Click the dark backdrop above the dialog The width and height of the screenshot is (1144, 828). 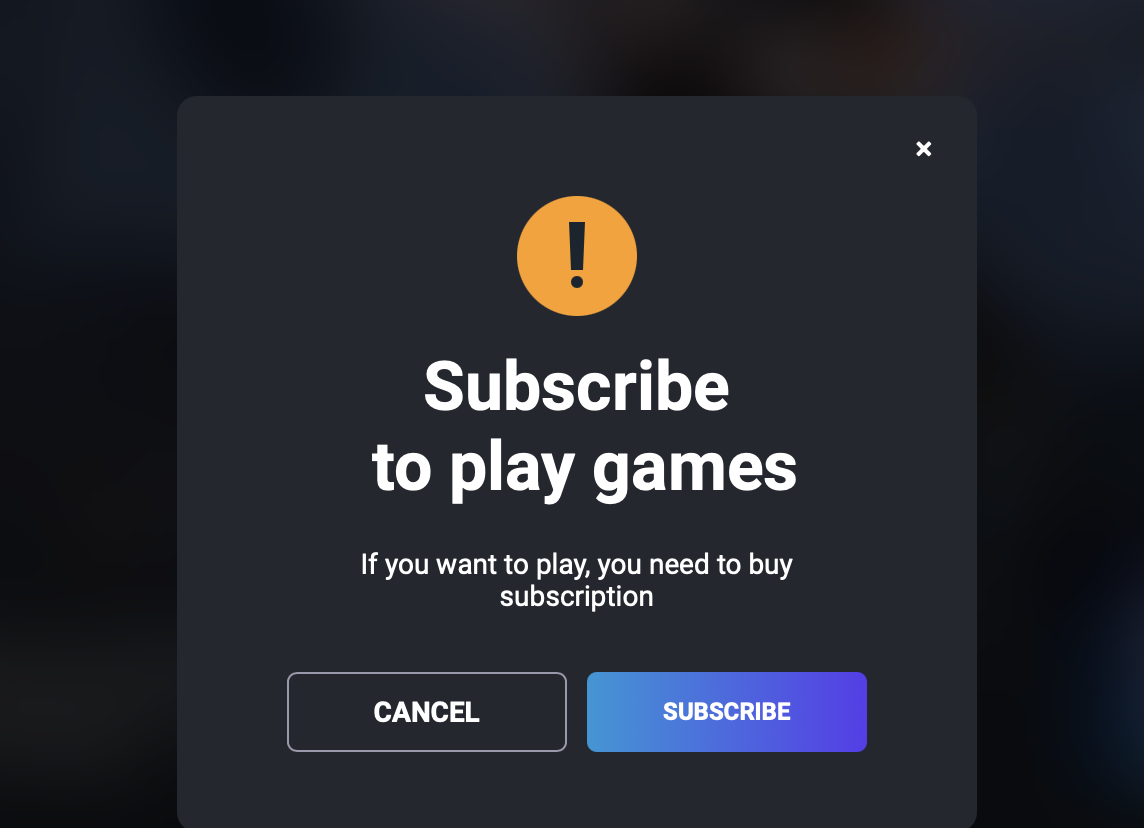pyautogui.click(x=576, y=47)
